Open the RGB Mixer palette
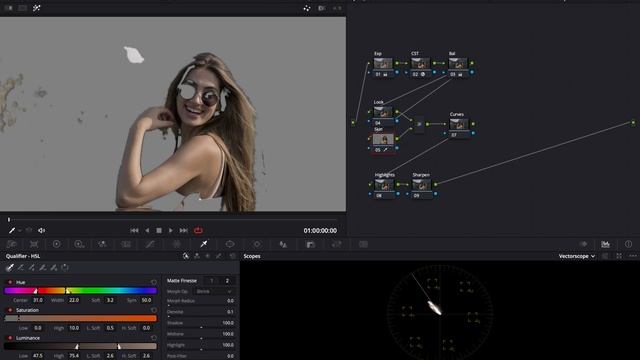The image size is (640, 360). [102, 244]
